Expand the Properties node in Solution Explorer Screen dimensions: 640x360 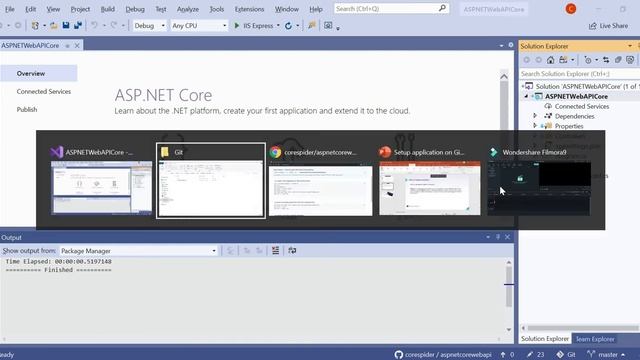pos(535,126)
